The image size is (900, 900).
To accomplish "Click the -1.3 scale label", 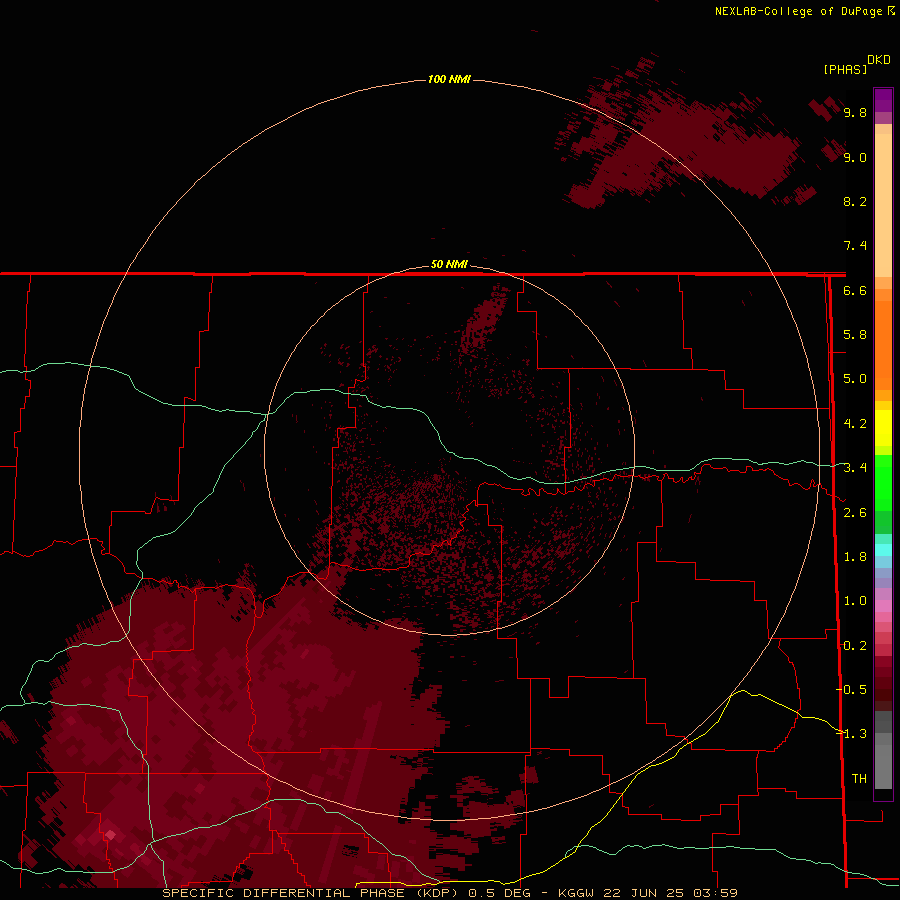I will pos(852,734).
